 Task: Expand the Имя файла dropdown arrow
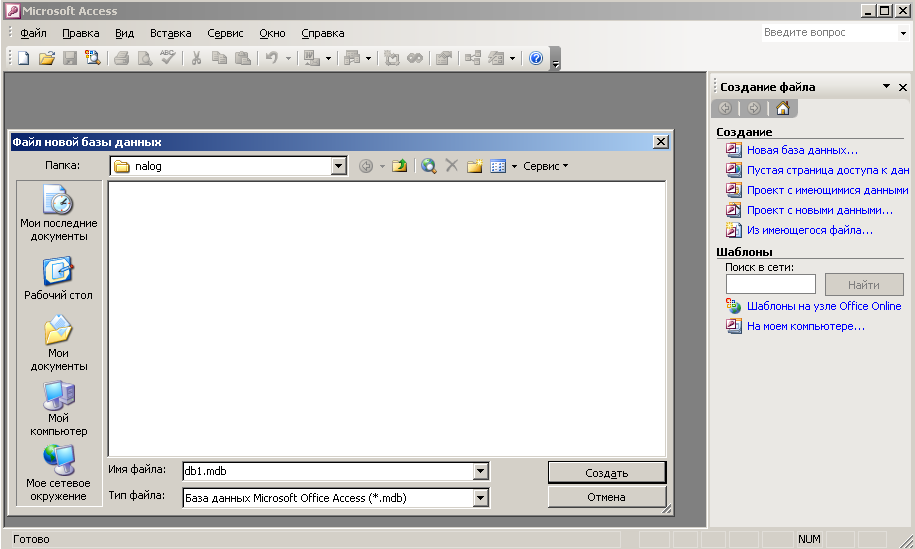point(480,471)
